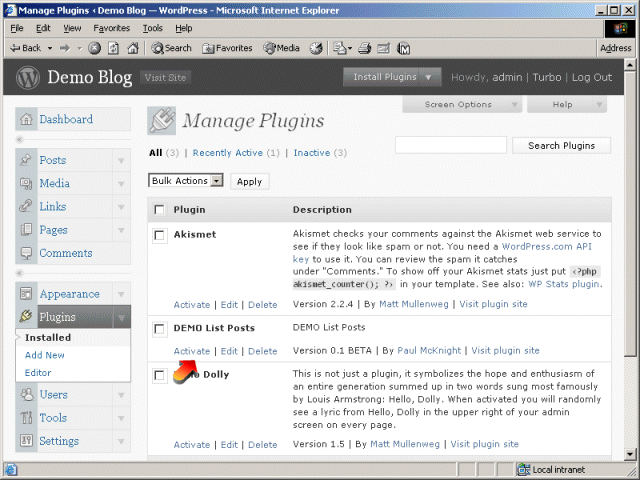Expand the Pages menu arrow
This screenshot has height=480, width=640.
click(121, 230)
